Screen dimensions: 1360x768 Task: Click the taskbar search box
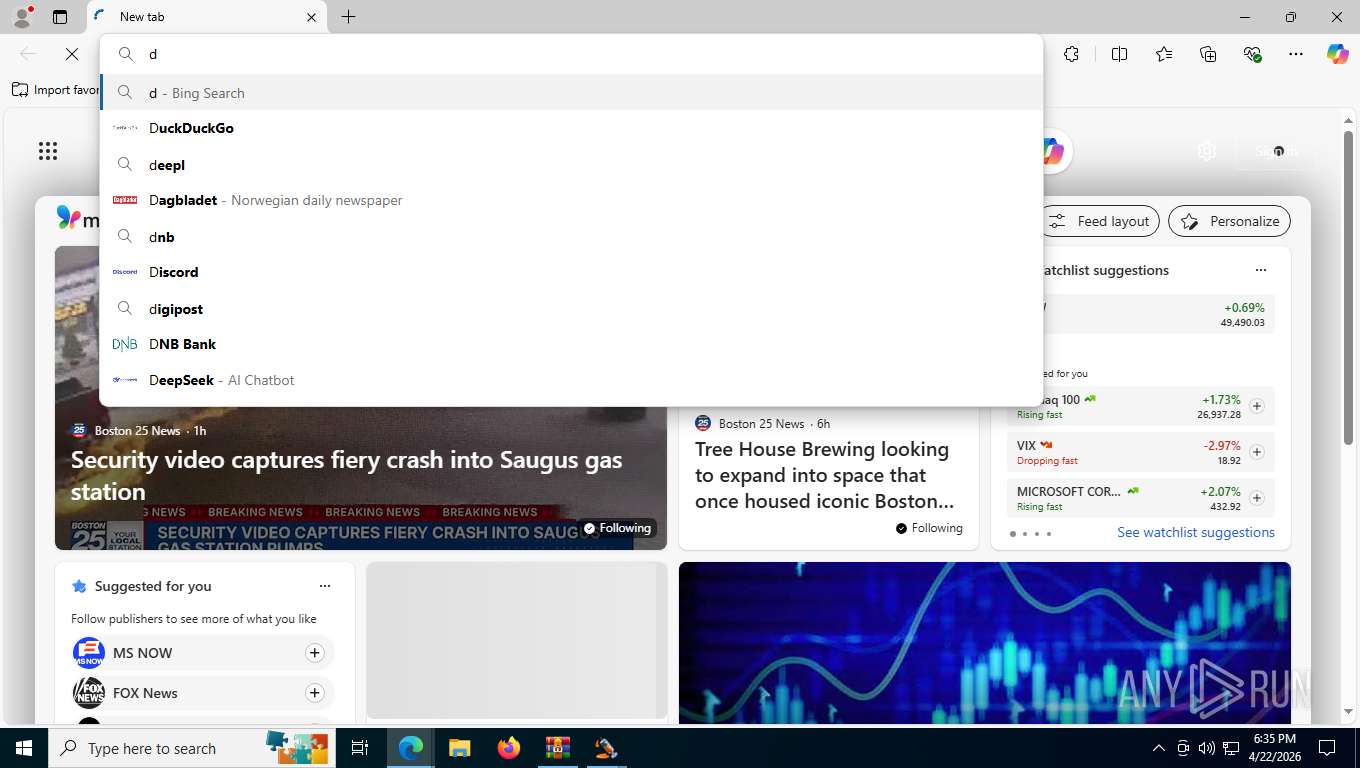point(190,748)
